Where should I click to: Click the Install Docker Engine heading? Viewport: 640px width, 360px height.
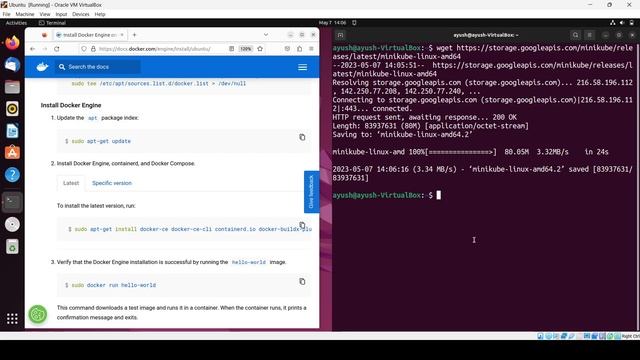click(71, 105)
